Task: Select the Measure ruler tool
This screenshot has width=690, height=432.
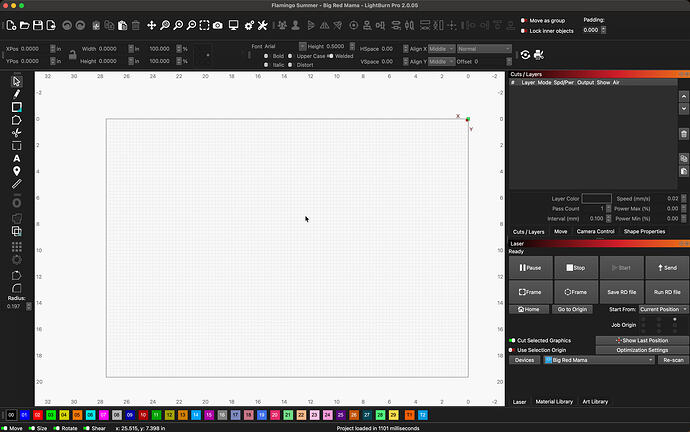Action: pyautogui.click(x=17, y=184)
